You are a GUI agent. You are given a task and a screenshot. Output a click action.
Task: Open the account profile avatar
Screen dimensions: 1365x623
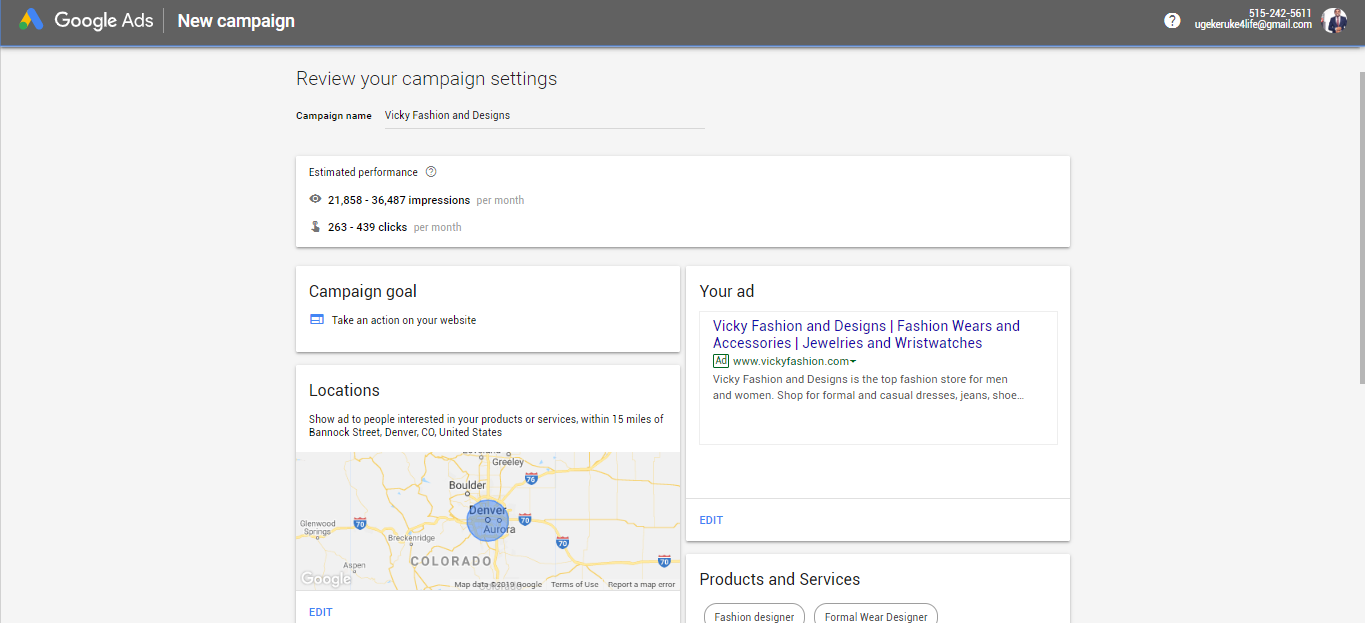[1334, 21]
